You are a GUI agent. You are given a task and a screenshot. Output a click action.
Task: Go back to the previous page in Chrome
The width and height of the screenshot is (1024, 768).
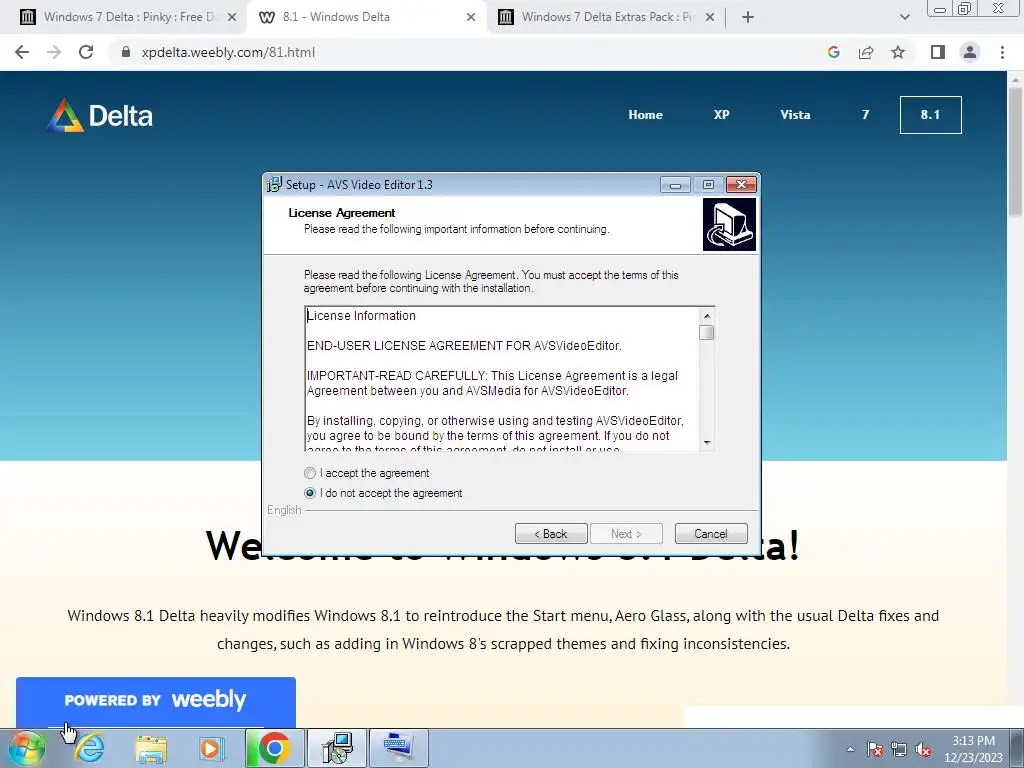point(22,52)
